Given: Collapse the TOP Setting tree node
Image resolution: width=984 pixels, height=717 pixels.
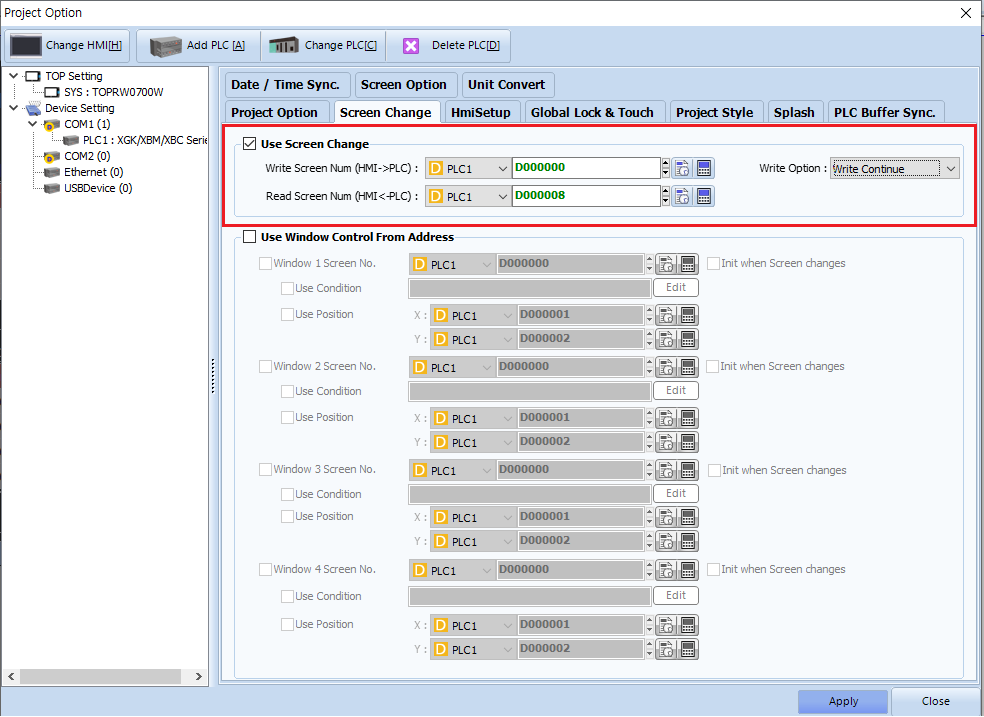Looking at the screenshot, I should coord(14,76).
